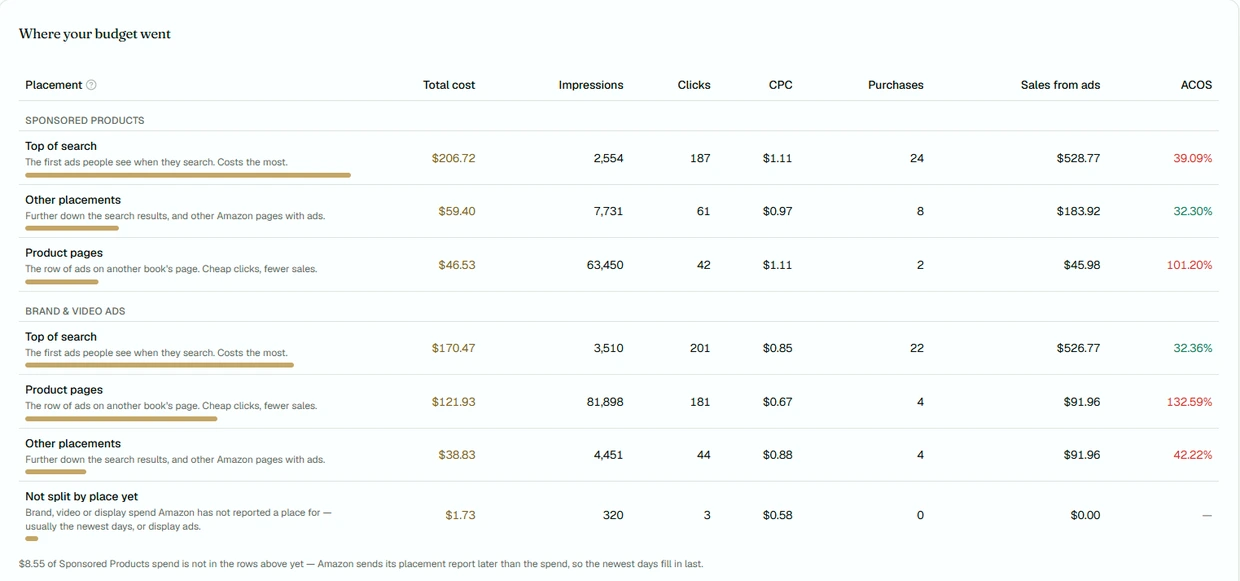This screenshot has height=581, width=1240.
Task: Click the 187 clicks value
Action: click(700, 158)
